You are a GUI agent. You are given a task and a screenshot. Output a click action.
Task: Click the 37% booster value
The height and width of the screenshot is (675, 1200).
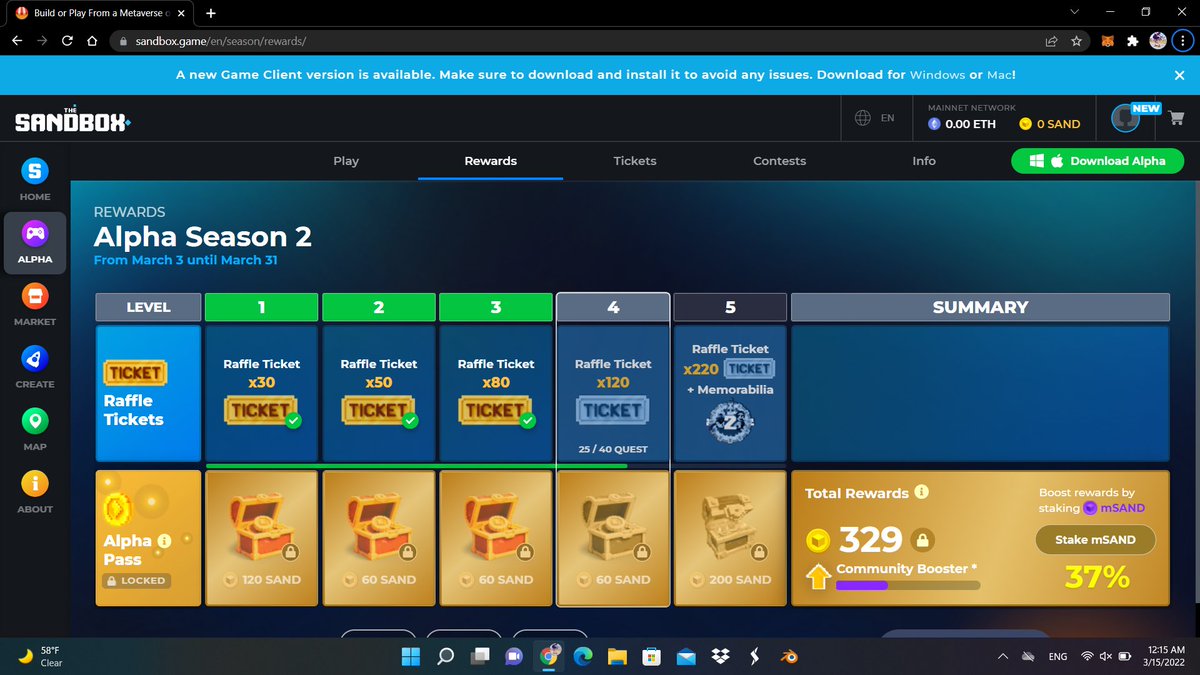[1097, 577]
